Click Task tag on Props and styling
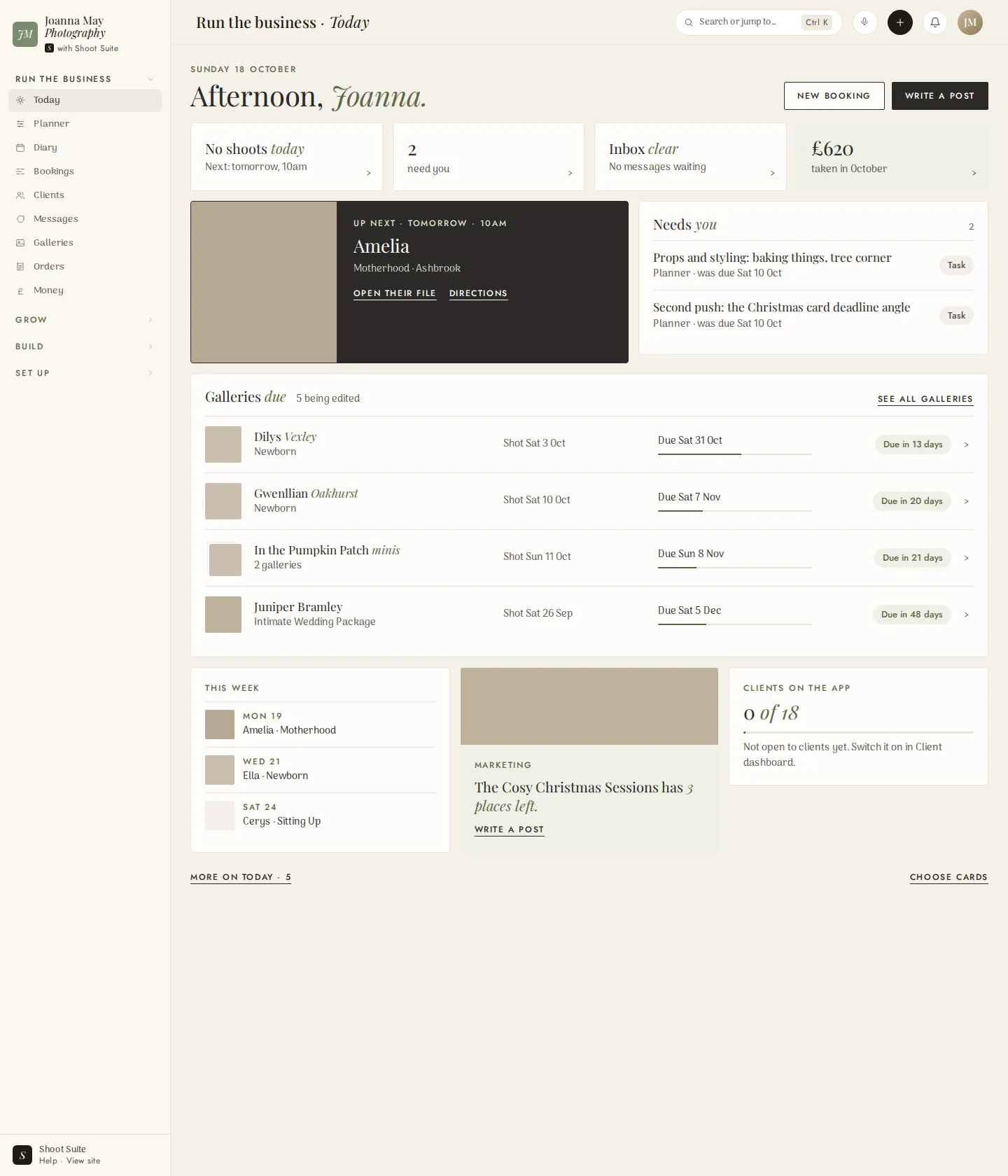The width and height of the screenshot is (1008, 1176). 956,265
